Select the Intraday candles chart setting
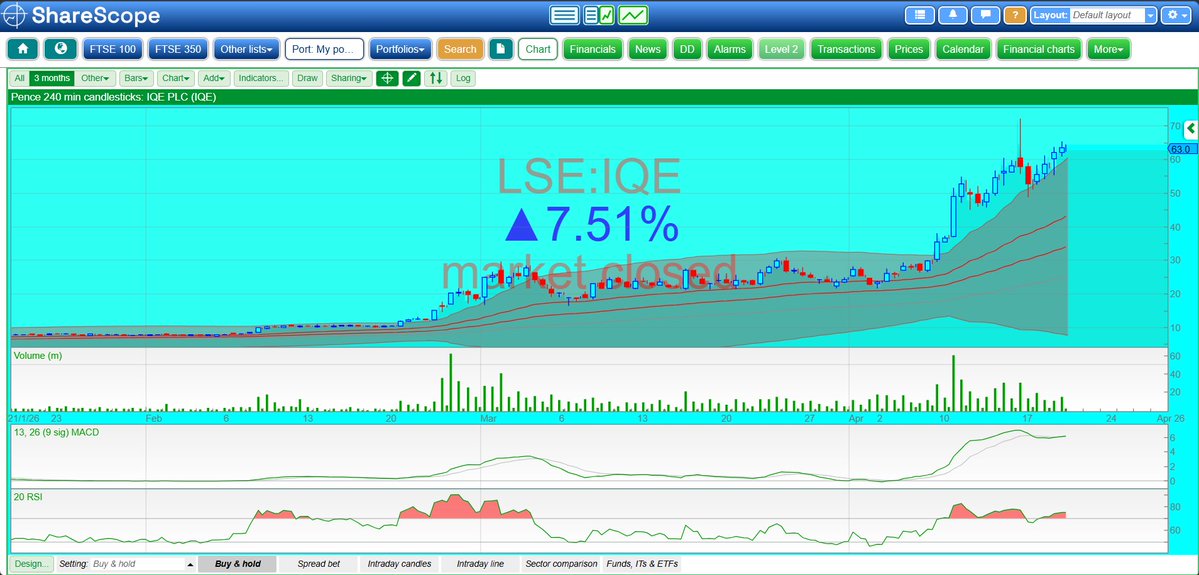Image resolution: width=1199 pixels, height=575 pixels. coord(399,564)
